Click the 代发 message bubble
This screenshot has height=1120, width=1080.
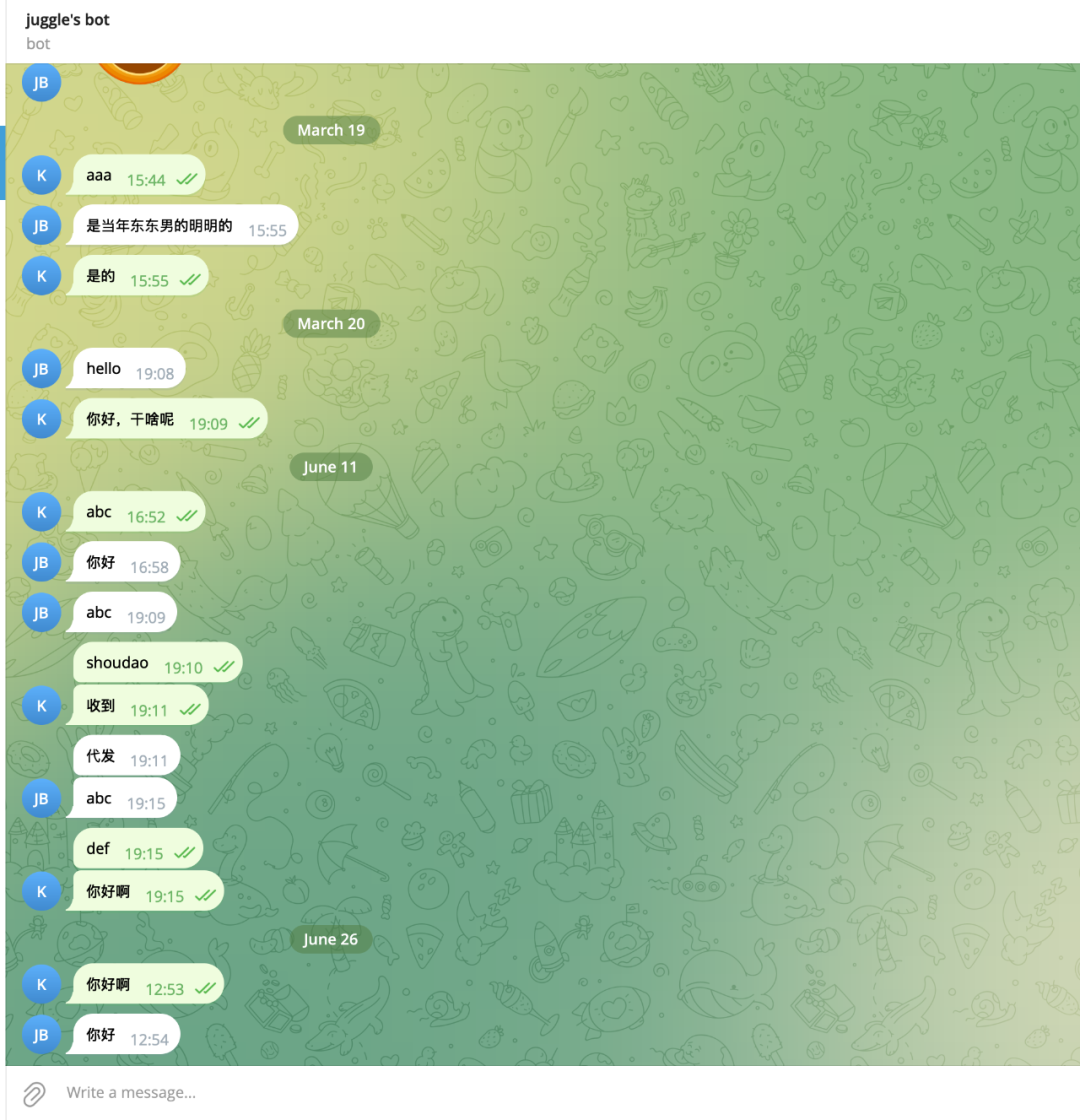click(x=126, y=756)
